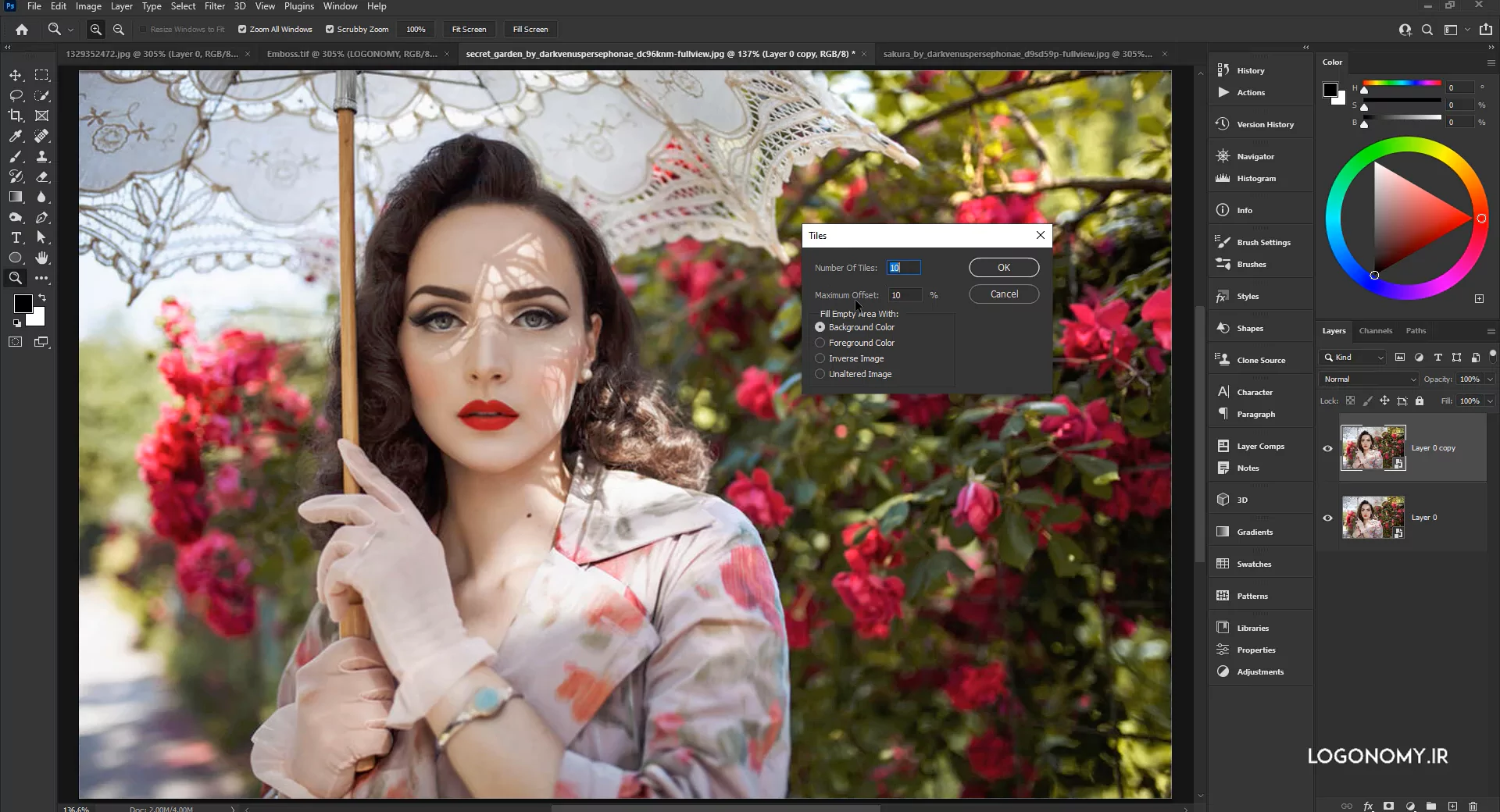Select the Rectangular Marquee tool
The width and height of the screenshot is (1500, 812).
(x=42, y=75)
